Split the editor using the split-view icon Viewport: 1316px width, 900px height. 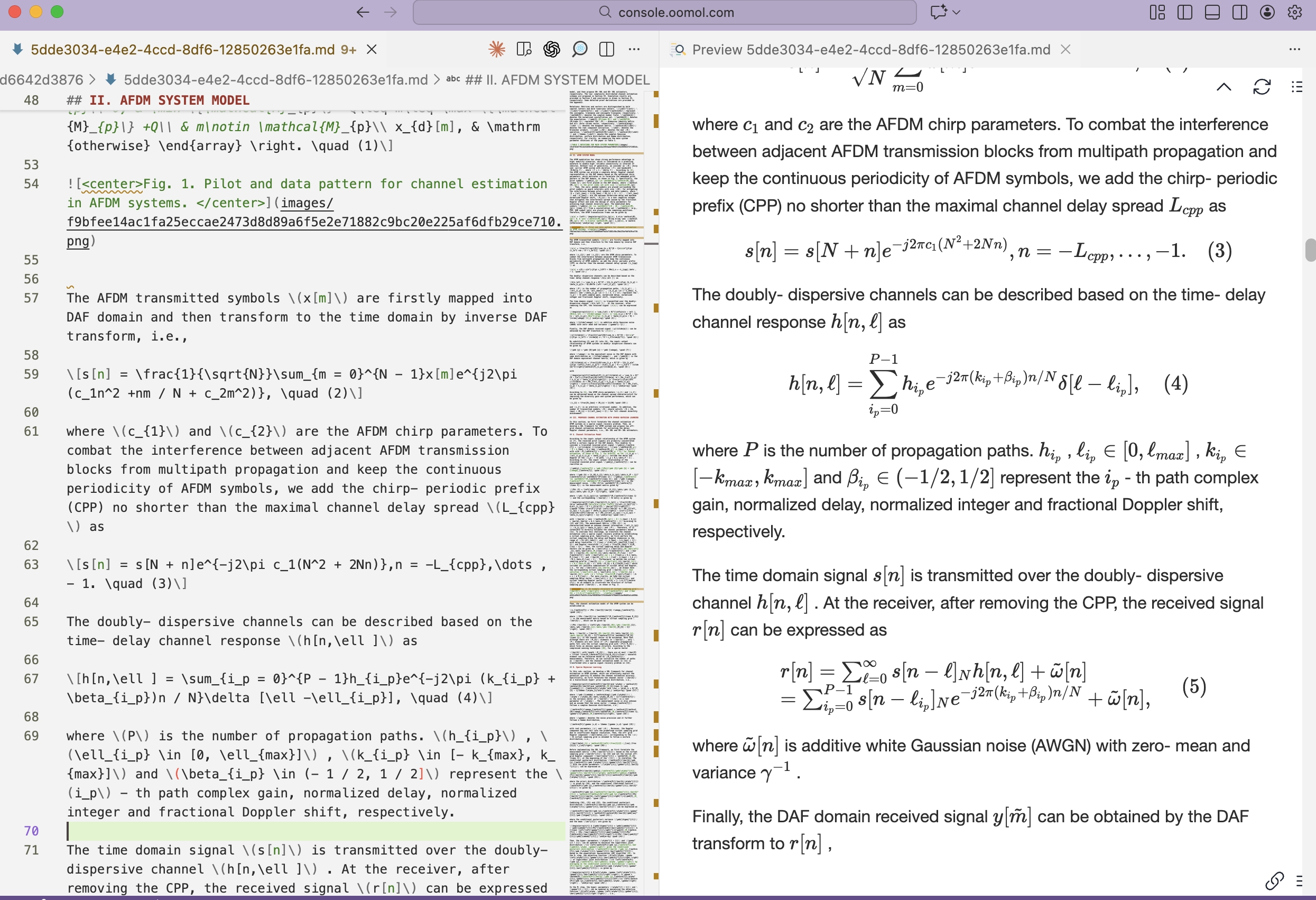607,49
